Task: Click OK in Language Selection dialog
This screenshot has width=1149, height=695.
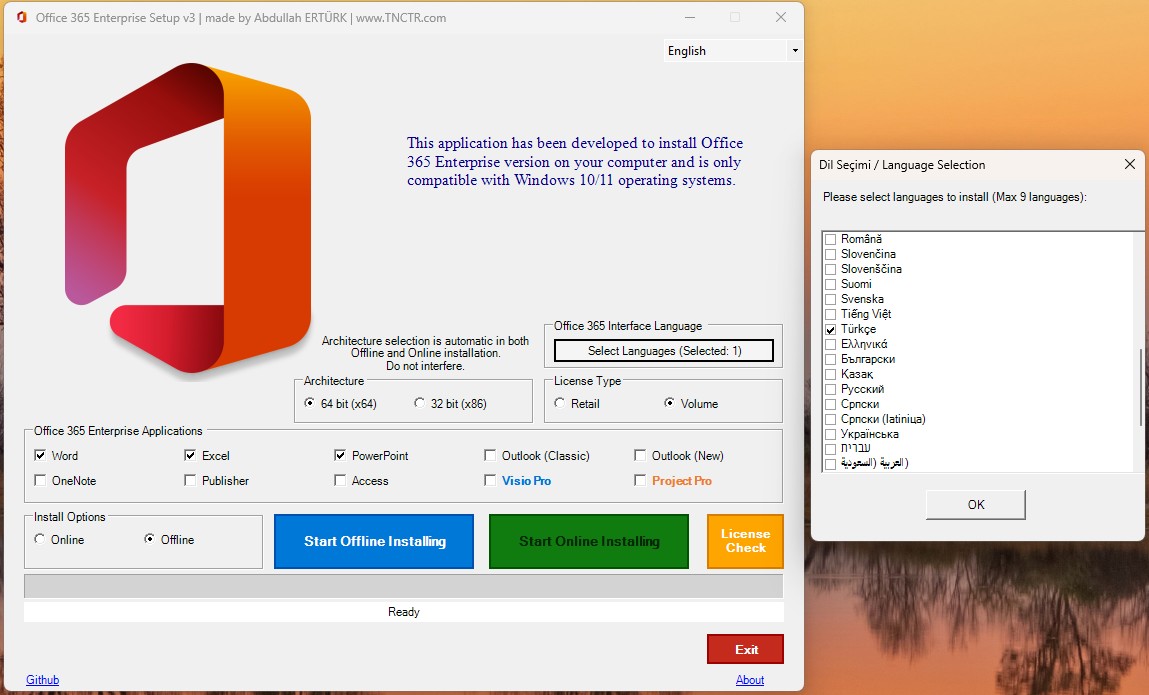Action: pyautogui.click(x=975, y=504)
